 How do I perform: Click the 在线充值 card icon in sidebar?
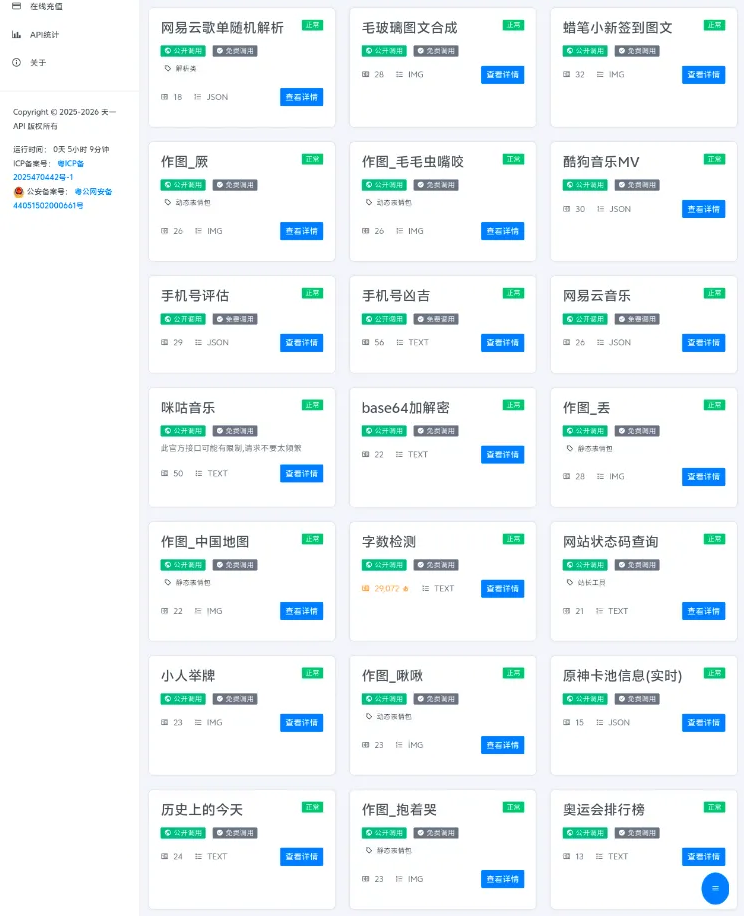[17, 6]
